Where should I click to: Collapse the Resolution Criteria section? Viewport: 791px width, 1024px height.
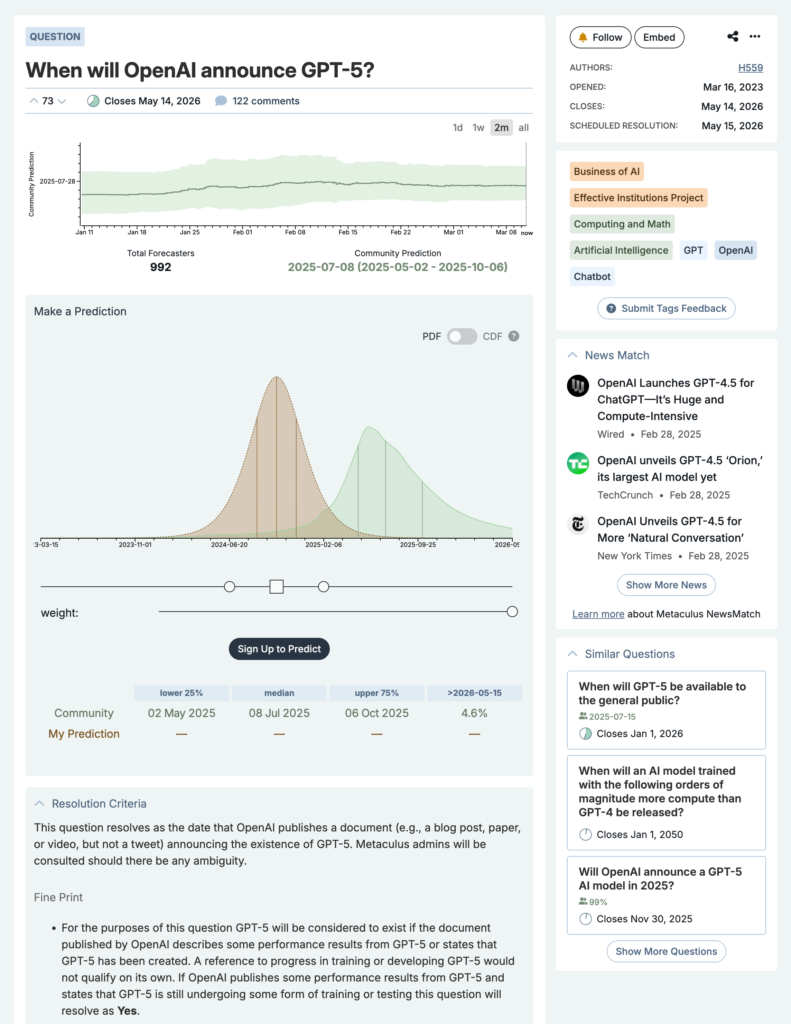coord(40,804)
